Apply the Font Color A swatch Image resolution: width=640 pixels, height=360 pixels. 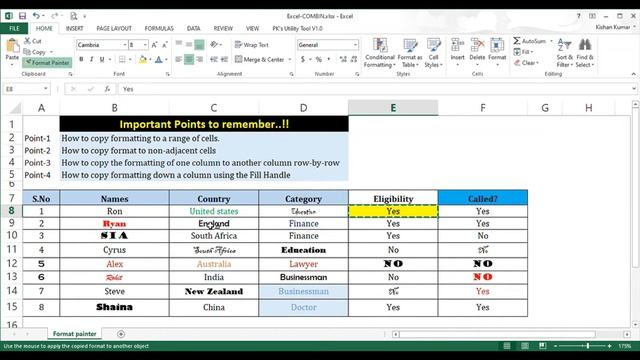159,60
